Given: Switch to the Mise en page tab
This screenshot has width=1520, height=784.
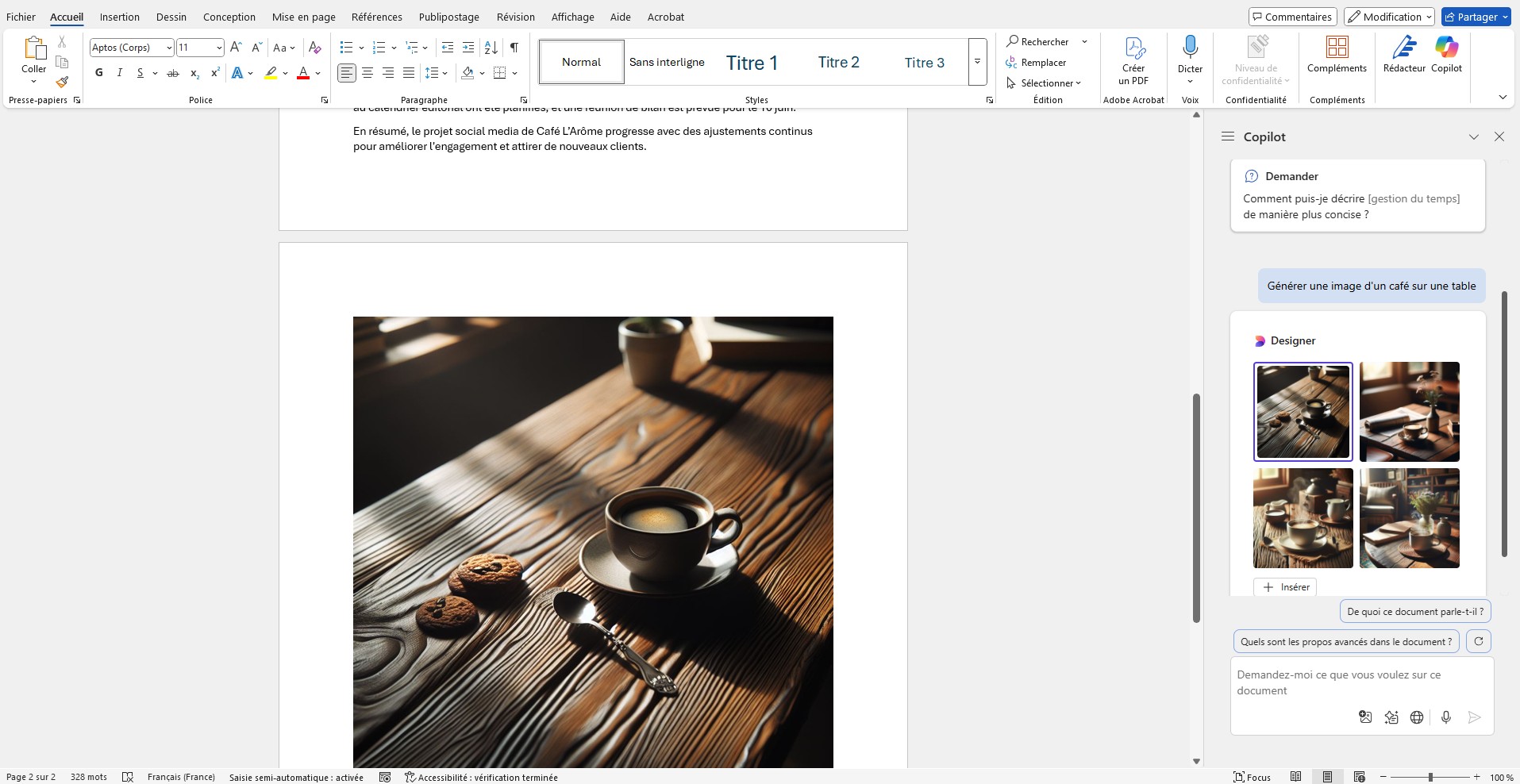Looking at the screenshot, I should pyautogui.click(x=303, y=17).
